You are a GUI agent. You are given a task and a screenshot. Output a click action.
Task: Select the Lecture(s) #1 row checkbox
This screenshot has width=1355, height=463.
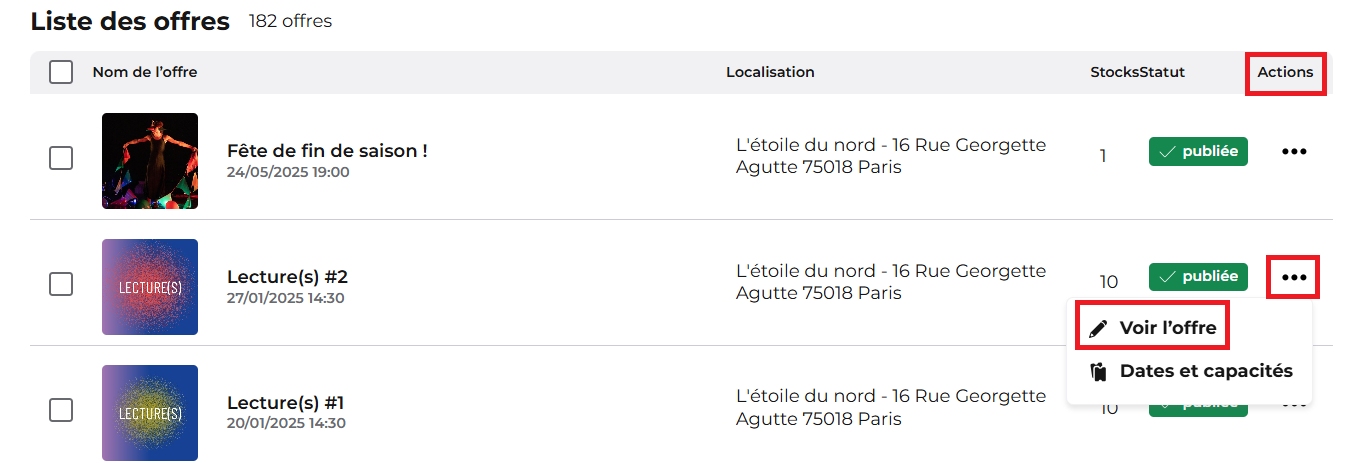click(61, 410)
